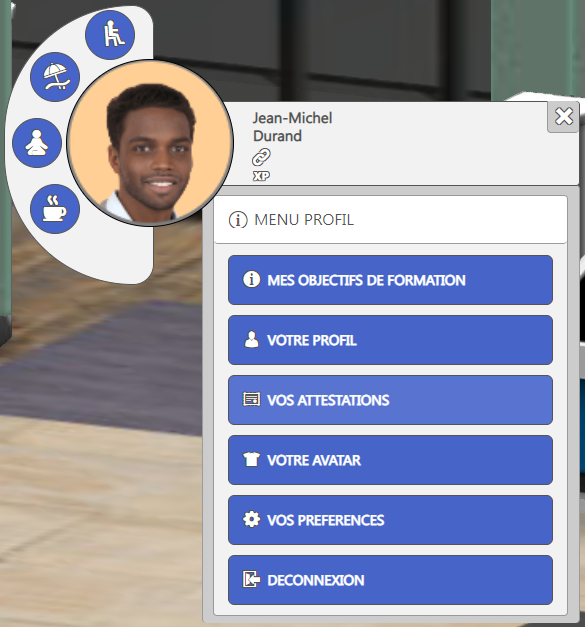The image size is (585, 627).
Task: Click the certificate icon on Vos Attestations
Action: point(252,399)
